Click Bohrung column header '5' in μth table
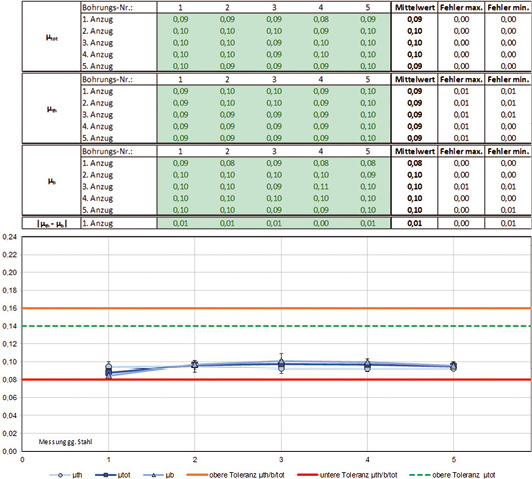Viewport: 532px width, 479px height. click(x=368, y=79)
